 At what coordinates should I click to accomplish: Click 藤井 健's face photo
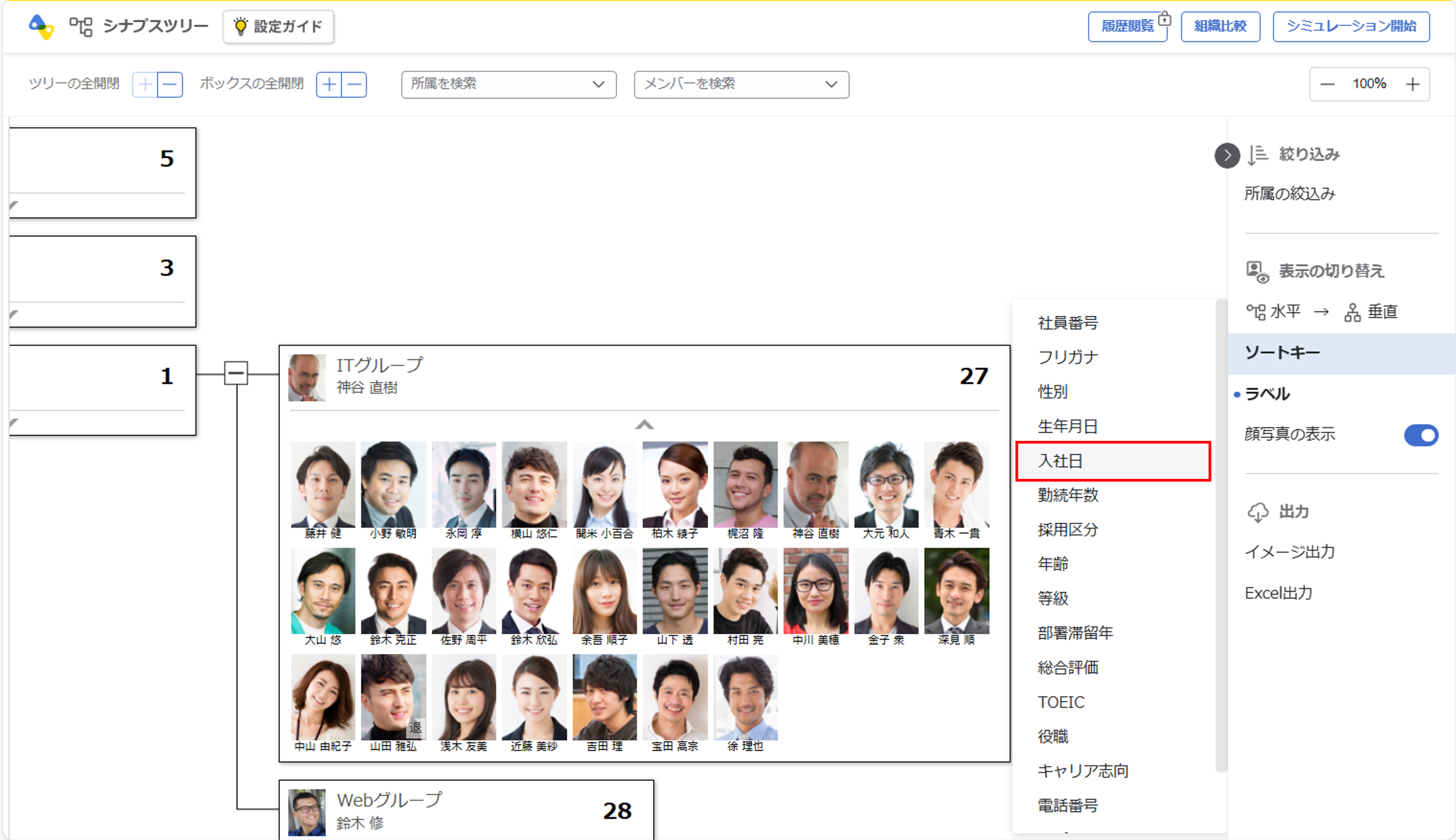coord(323,485)
